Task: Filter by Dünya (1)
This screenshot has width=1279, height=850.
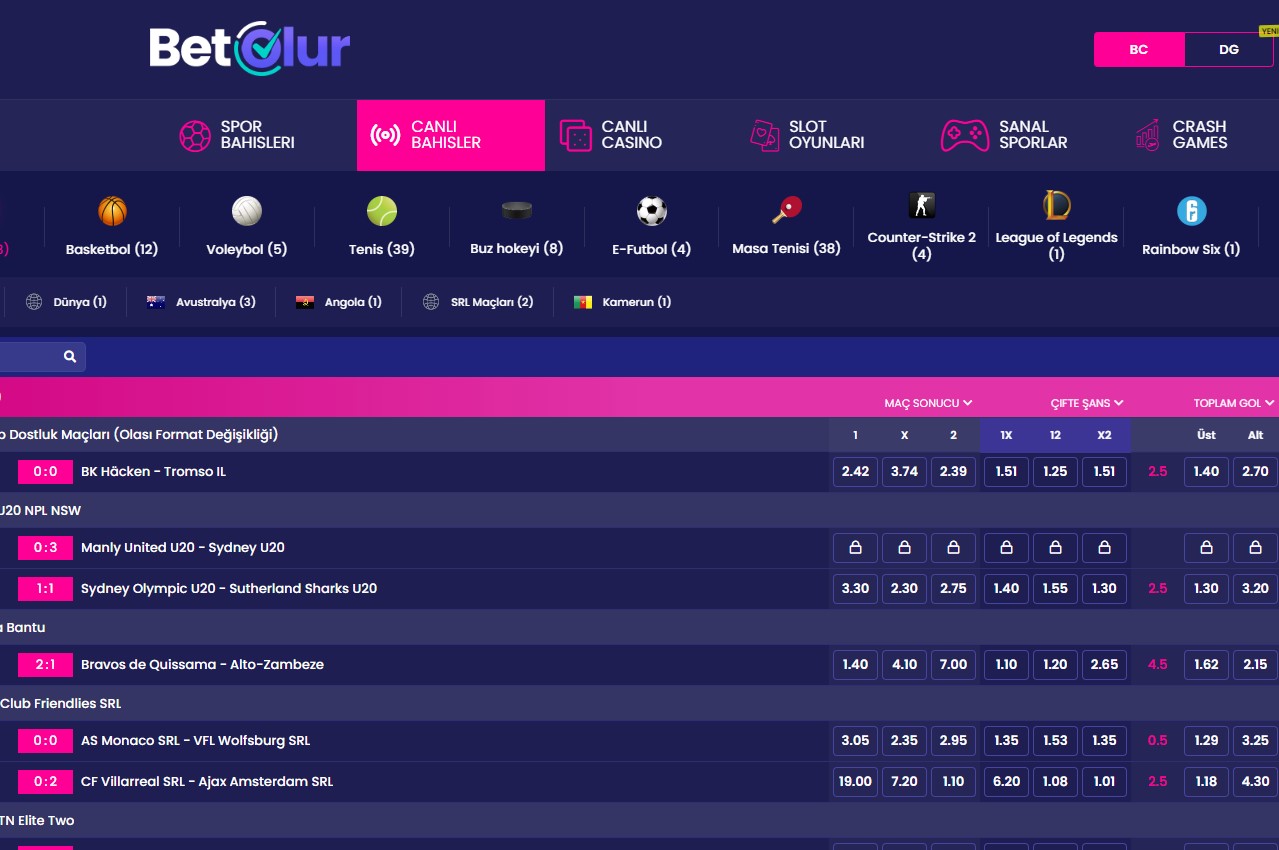Action: click(68, 302)
